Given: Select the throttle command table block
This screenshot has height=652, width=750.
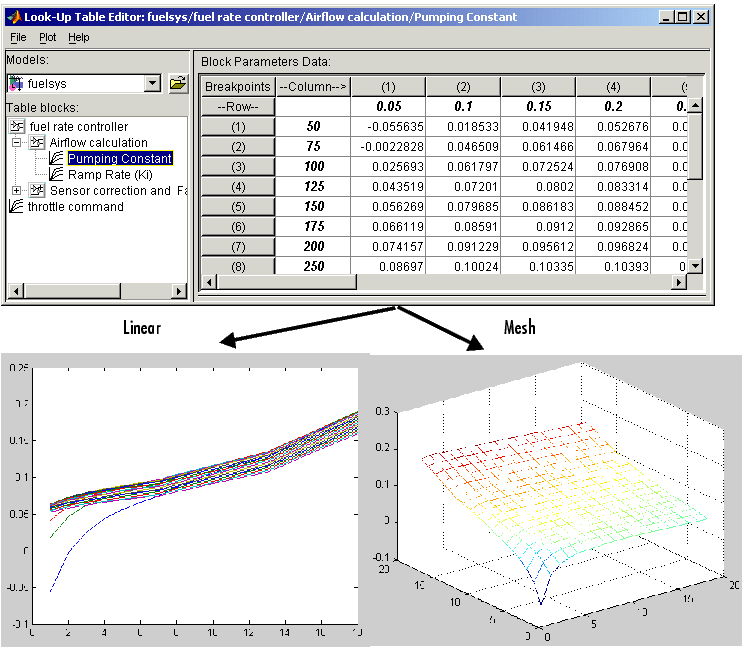Looking at the screenshot, I should pos(76,207).
